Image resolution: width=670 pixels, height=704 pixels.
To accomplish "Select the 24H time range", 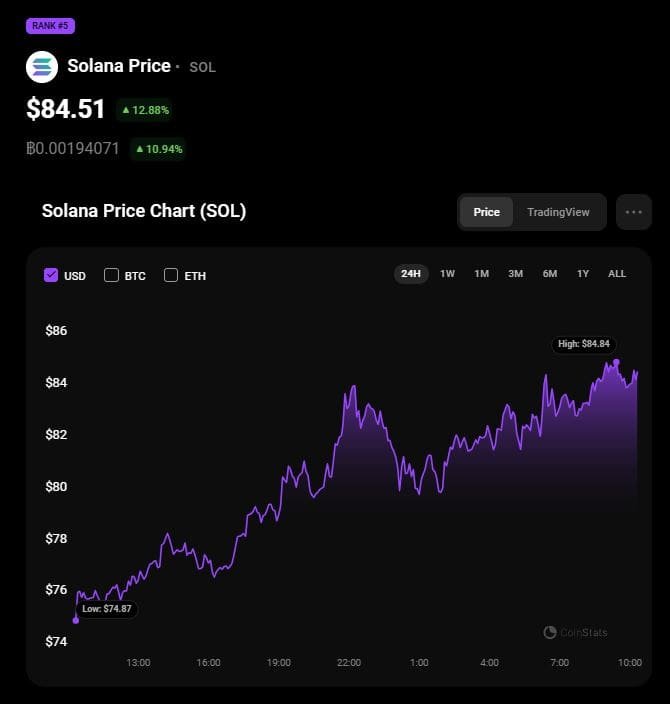I will pyautogui.click(x=411, y=273).
